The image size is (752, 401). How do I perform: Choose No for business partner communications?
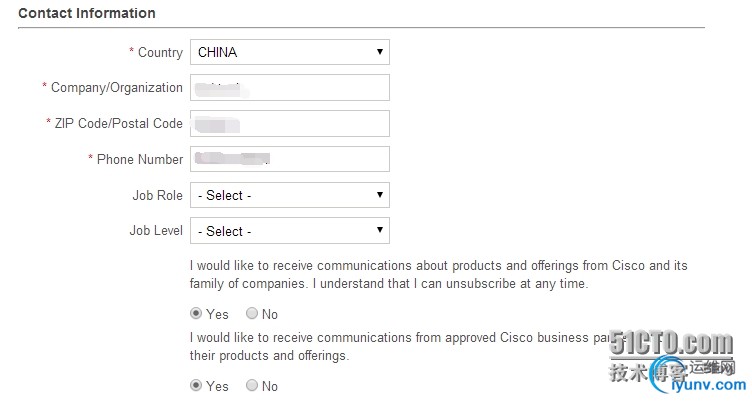252,386
